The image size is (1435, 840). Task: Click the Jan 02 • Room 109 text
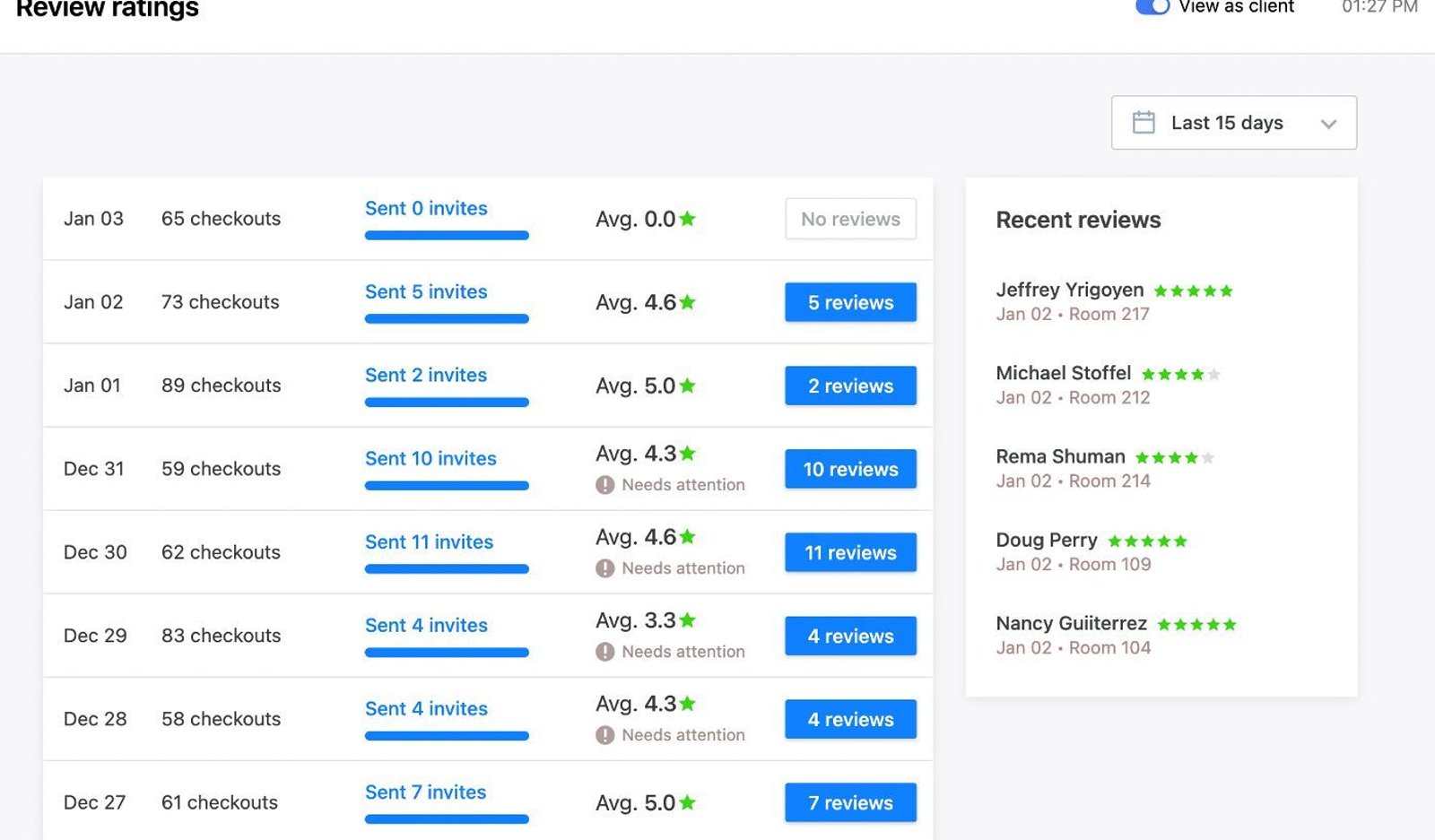click(1074, 565)
